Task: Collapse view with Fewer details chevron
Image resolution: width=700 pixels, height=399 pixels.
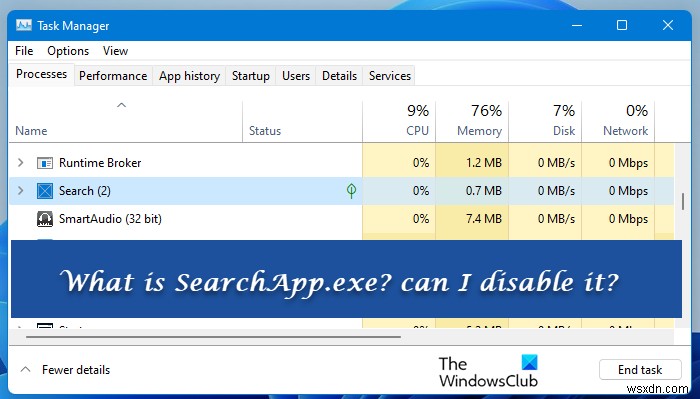Action: (x=26, y=370)
